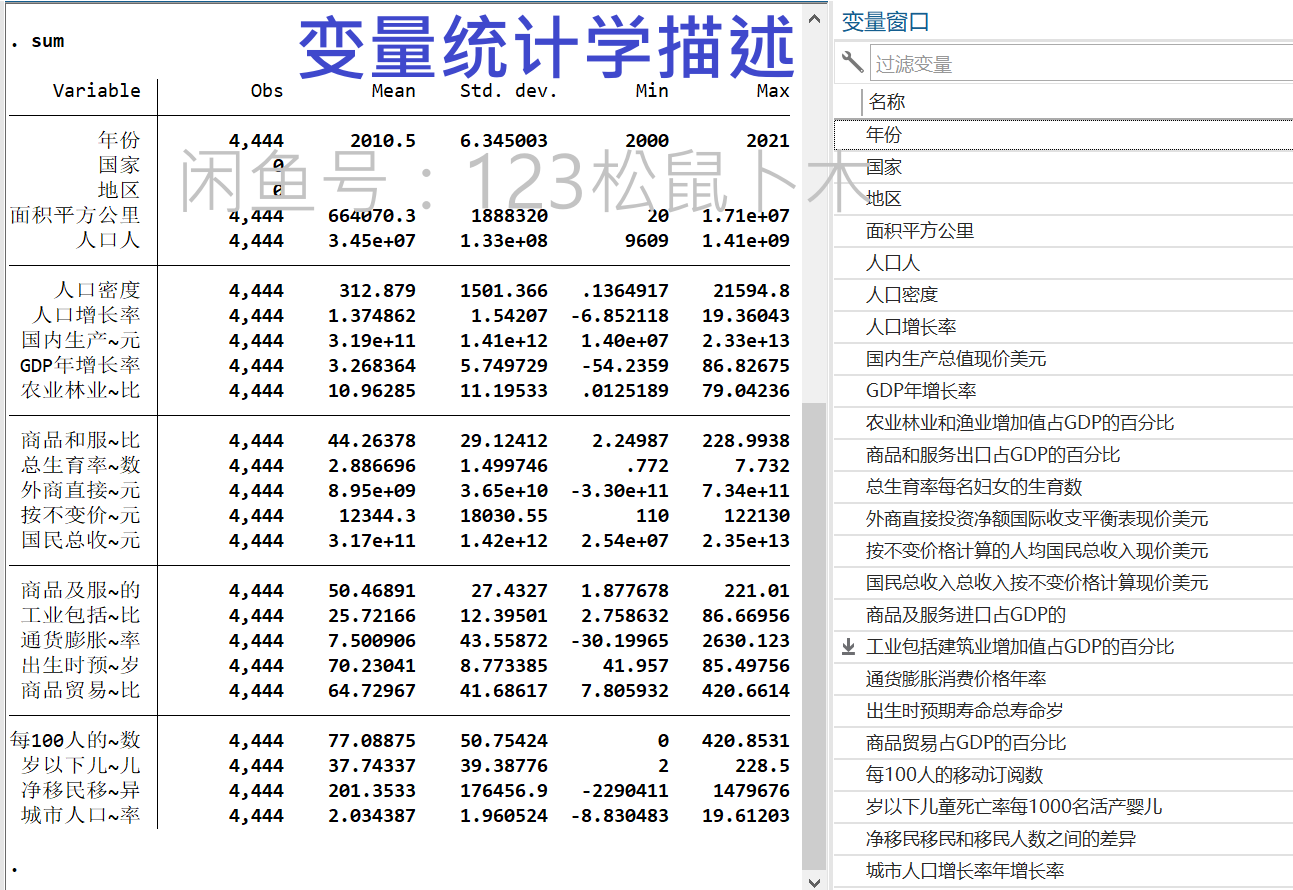Select variable 净移民移民和移民人数之间的差异
The image size is (1293, 890).
(1063, 839)
